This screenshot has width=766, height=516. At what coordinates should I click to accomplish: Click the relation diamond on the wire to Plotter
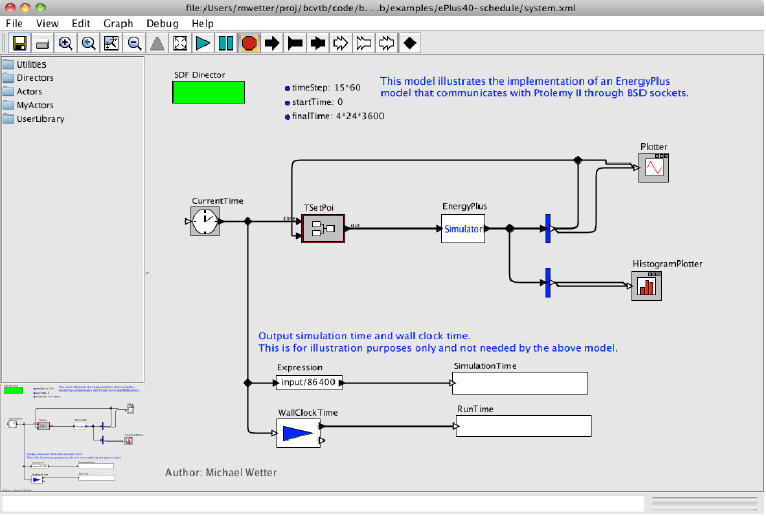click(x=578, y=160)
